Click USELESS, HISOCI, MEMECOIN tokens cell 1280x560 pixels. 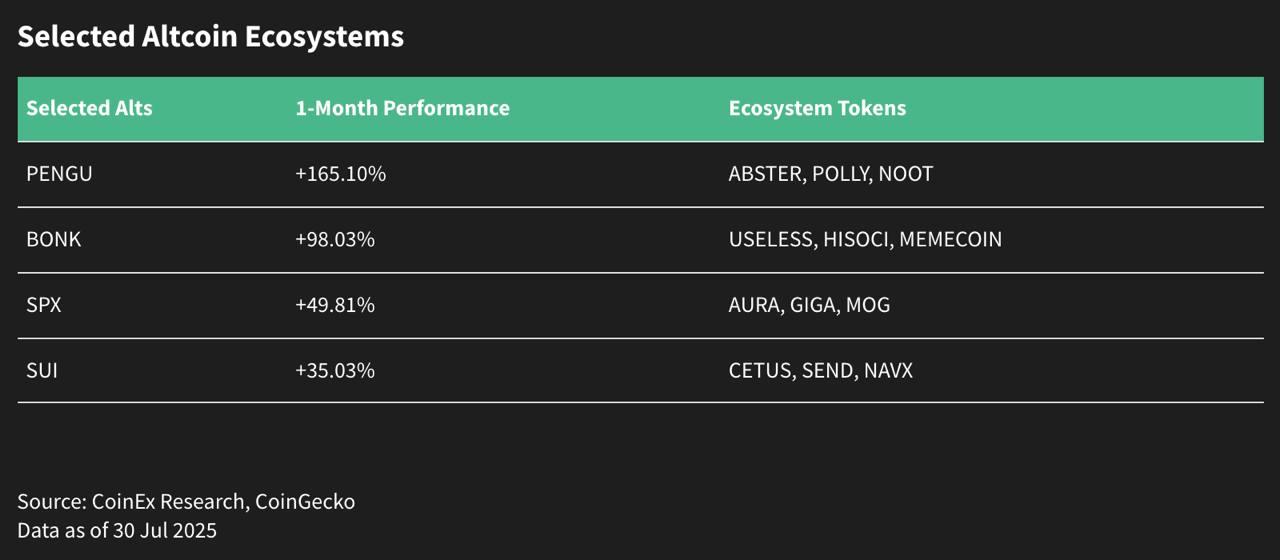coord(865,240)
